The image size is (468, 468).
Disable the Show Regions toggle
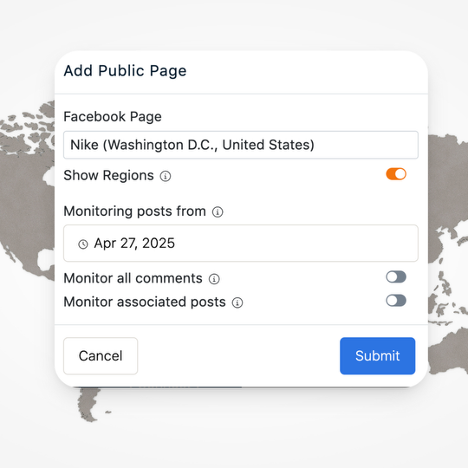point(396,174)
